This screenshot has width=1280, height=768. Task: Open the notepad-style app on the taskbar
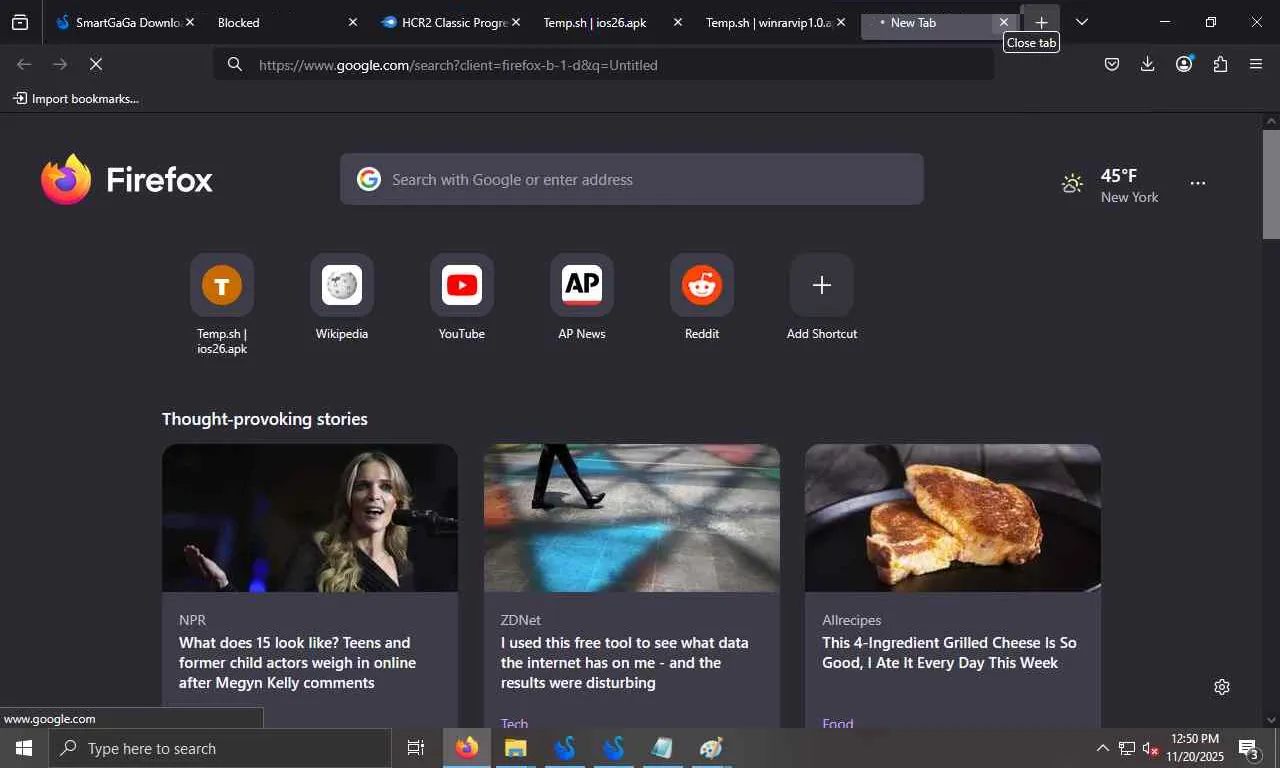coord(662,748)
